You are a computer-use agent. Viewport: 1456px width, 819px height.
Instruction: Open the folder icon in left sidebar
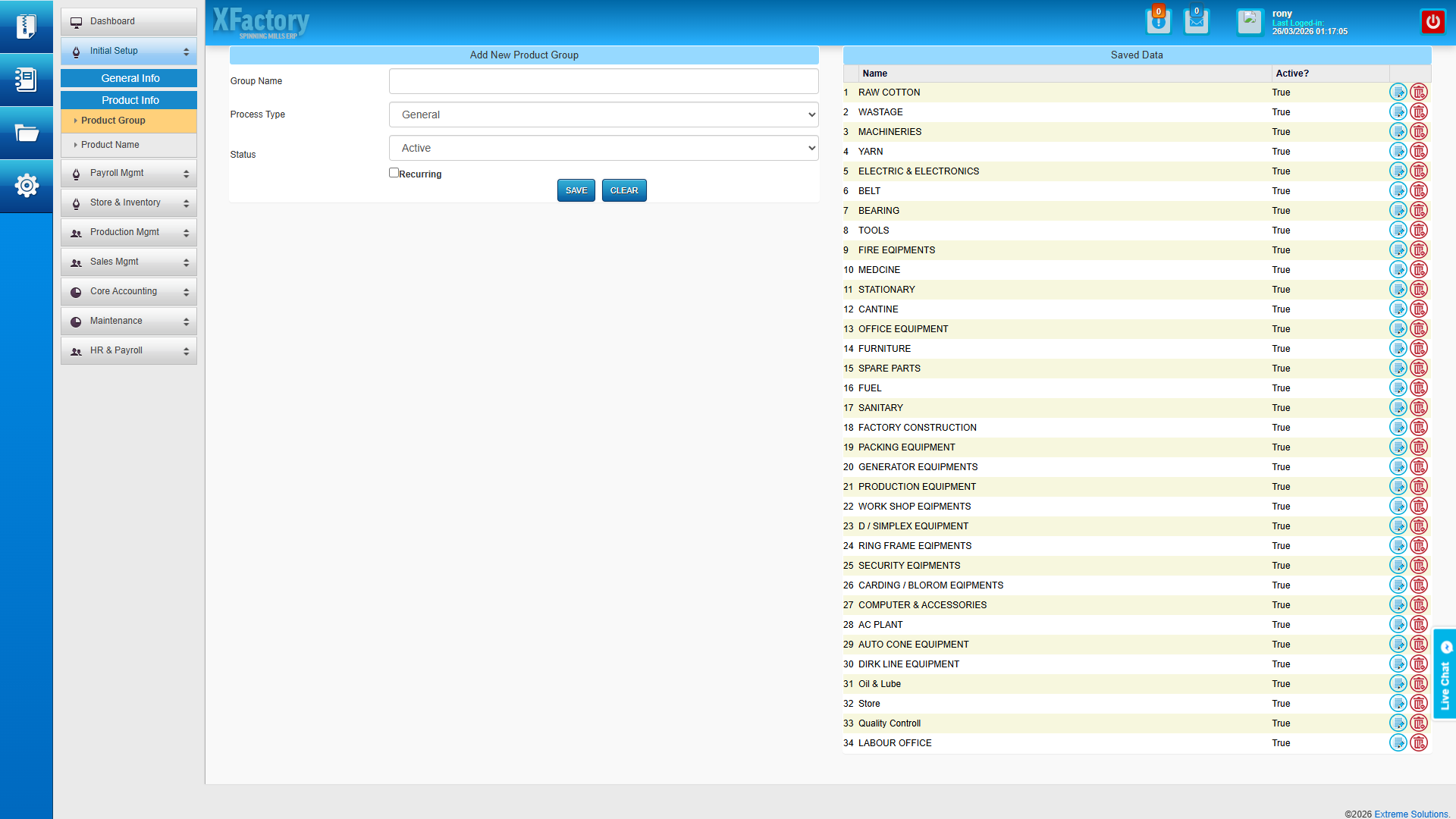pos(27,133)
